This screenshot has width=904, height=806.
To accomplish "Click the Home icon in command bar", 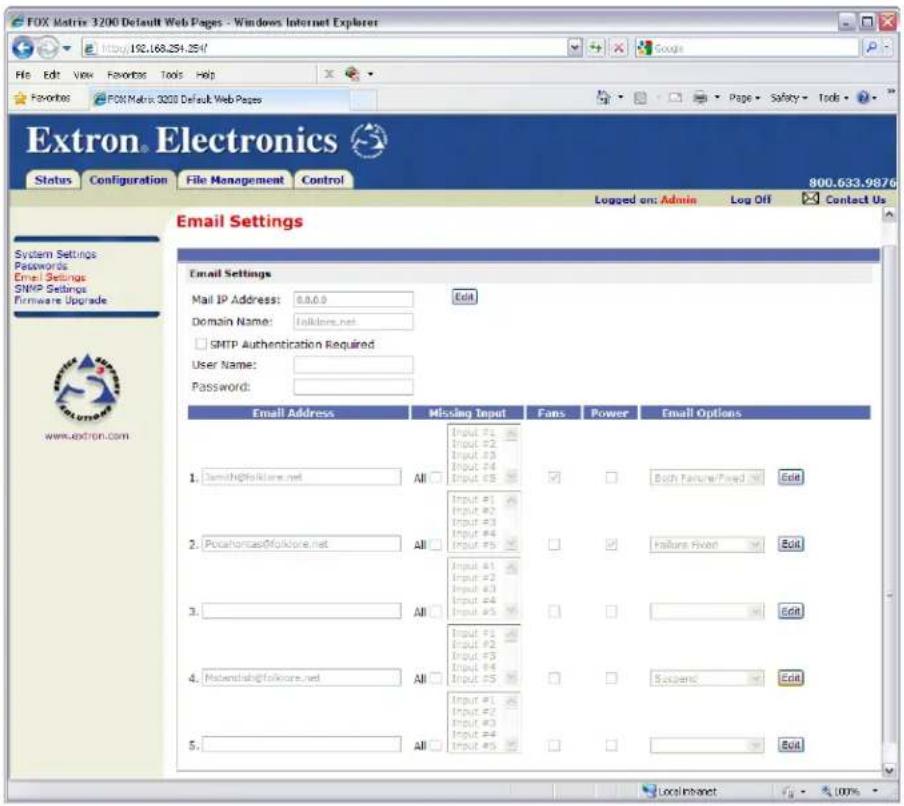I will (604, 97).
